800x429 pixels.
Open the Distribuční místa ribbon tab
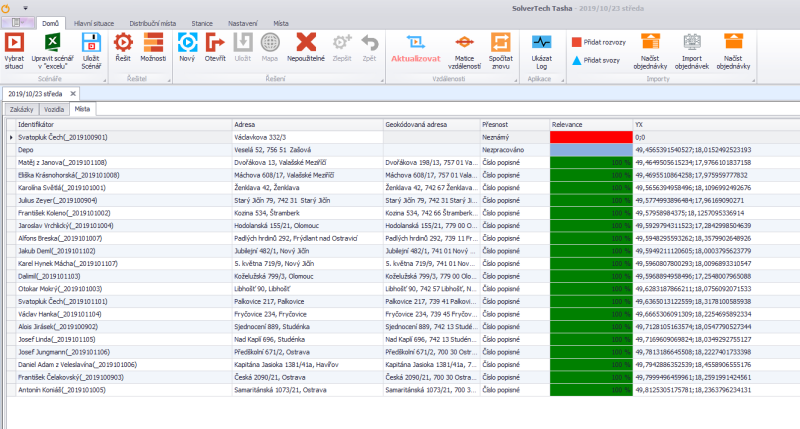[153, 23]
